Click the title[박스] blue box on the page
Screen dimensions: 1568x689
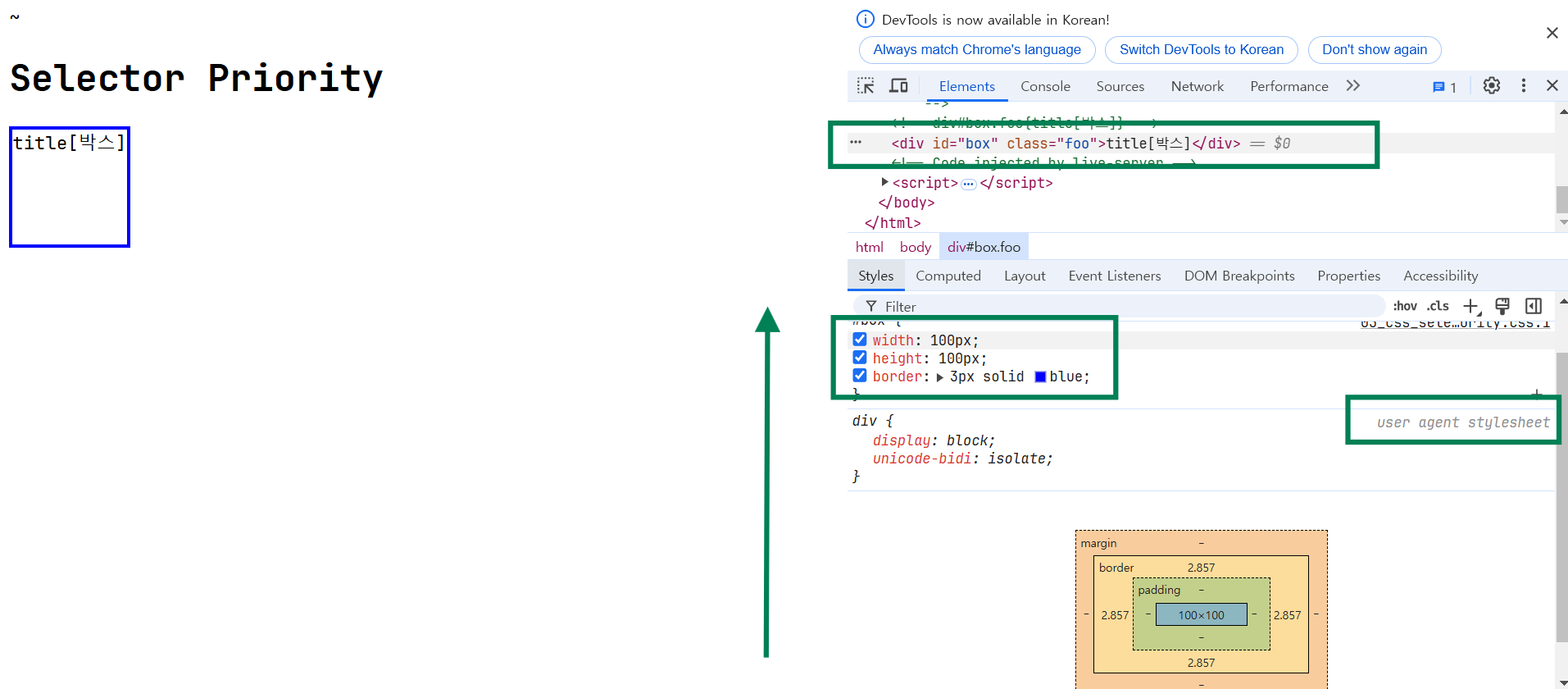pos(70,187)
